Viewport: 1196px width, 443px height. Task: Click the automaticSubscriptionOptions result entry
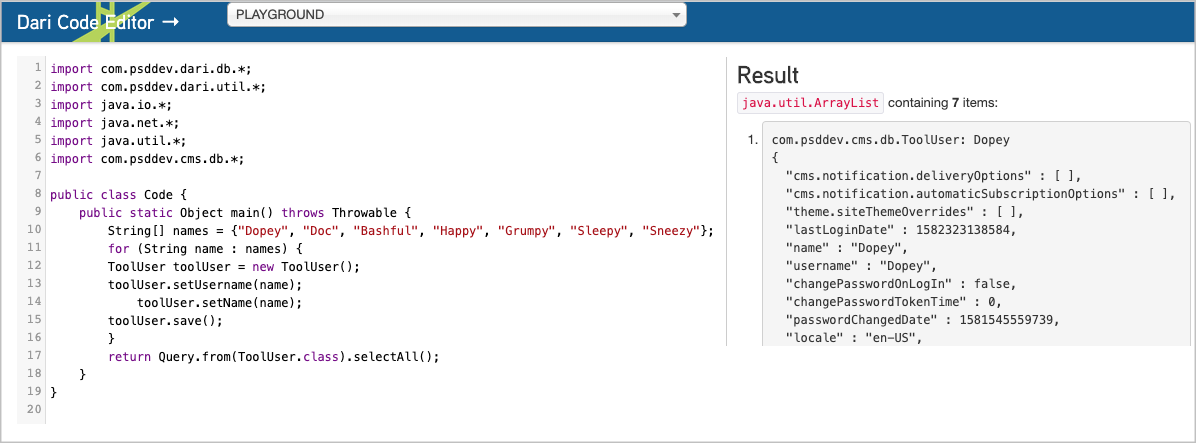(980, 194)
